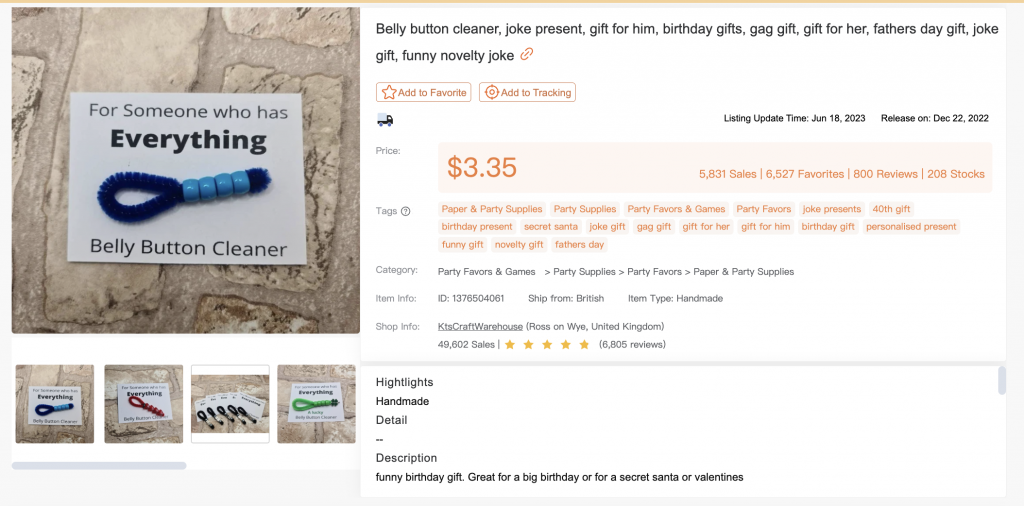Choose the thumbnail with four black cleaners
The width and height of the screenshot is (1024, 506).
(x=230, y=404)
